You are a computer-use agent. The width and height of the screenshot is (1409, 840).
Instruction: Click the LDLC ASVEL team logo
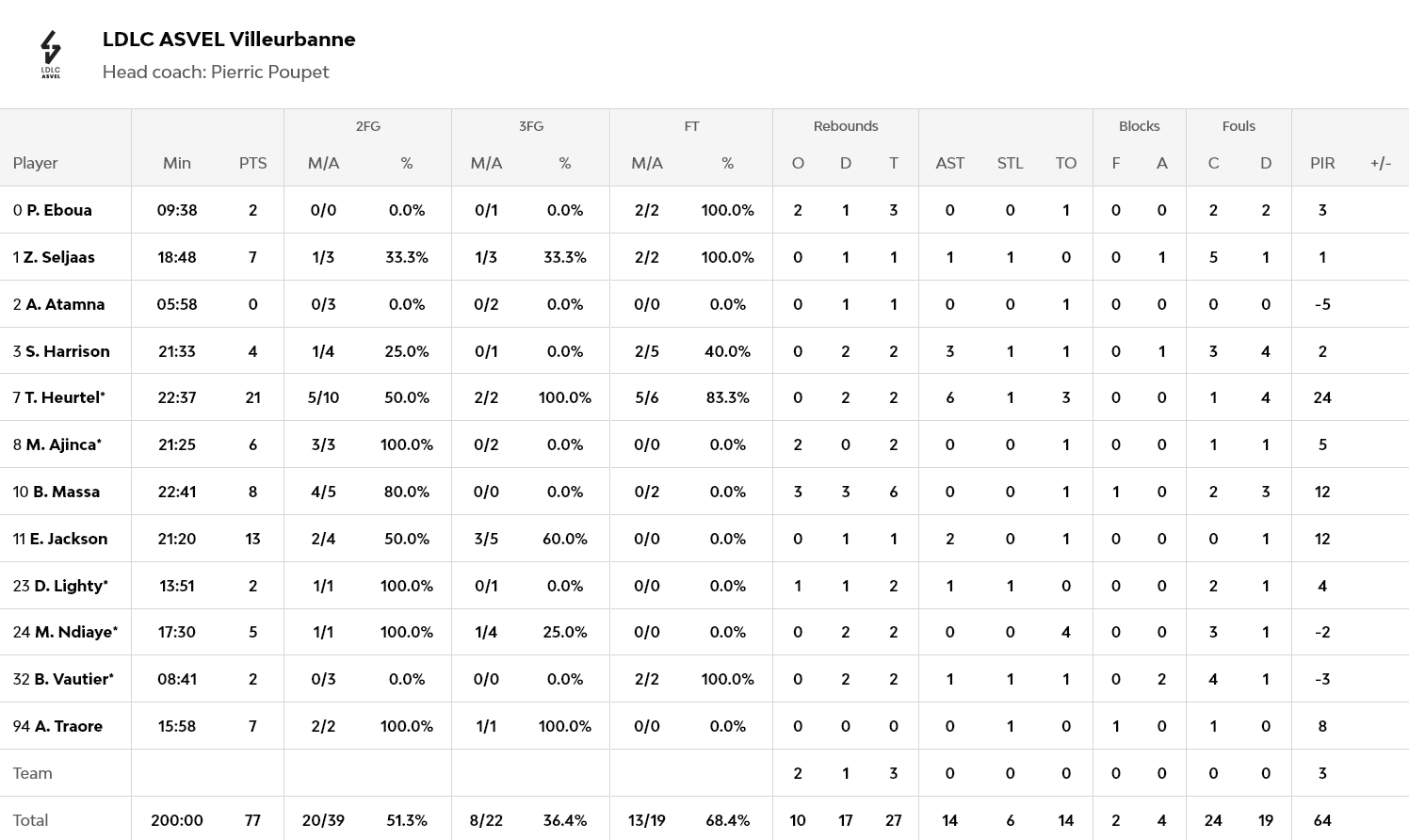tap(51, 55)
